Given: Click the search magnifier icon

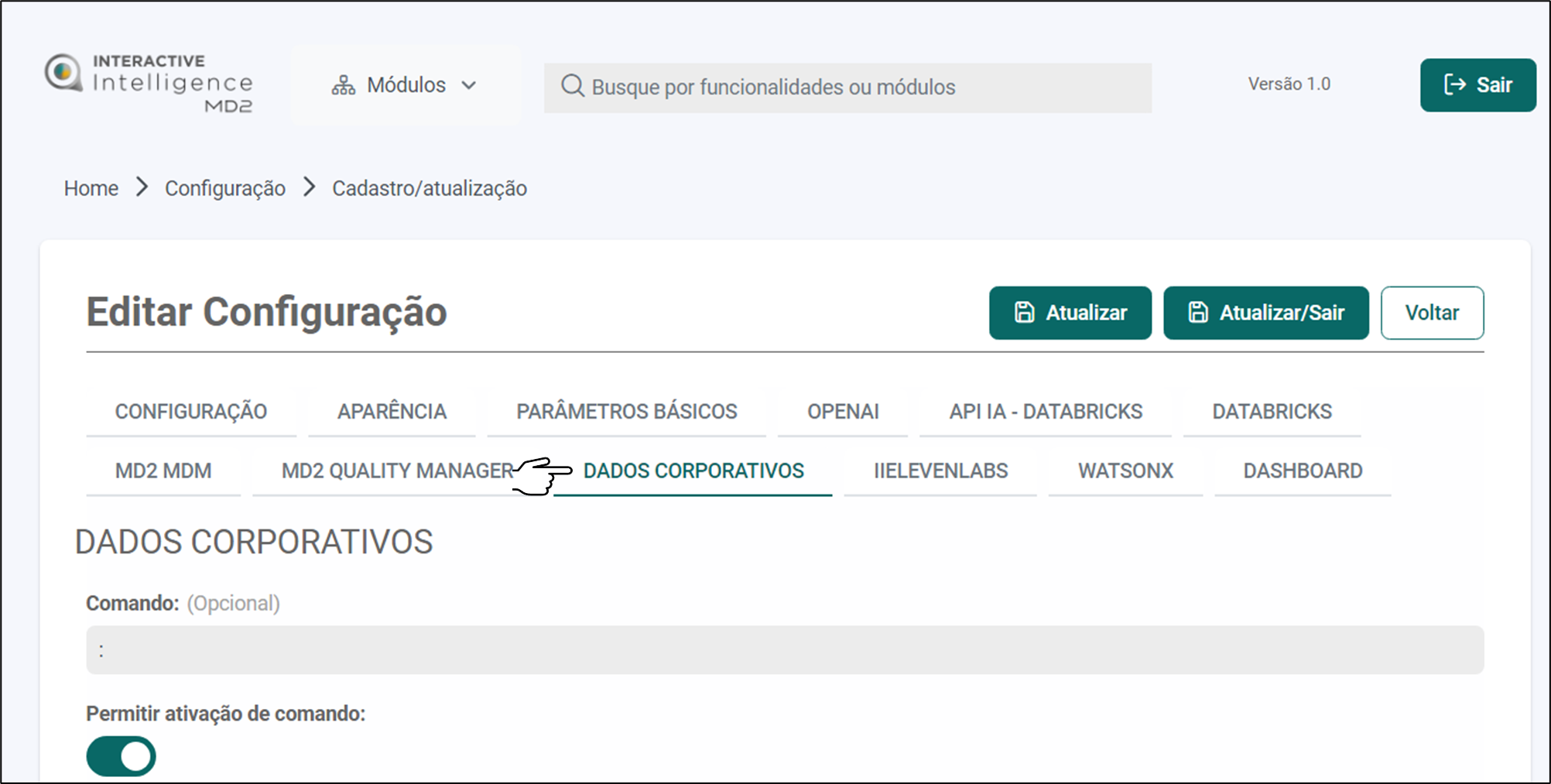Looking at the screenshot, I should pyautogui.click(x=572, y=86).
